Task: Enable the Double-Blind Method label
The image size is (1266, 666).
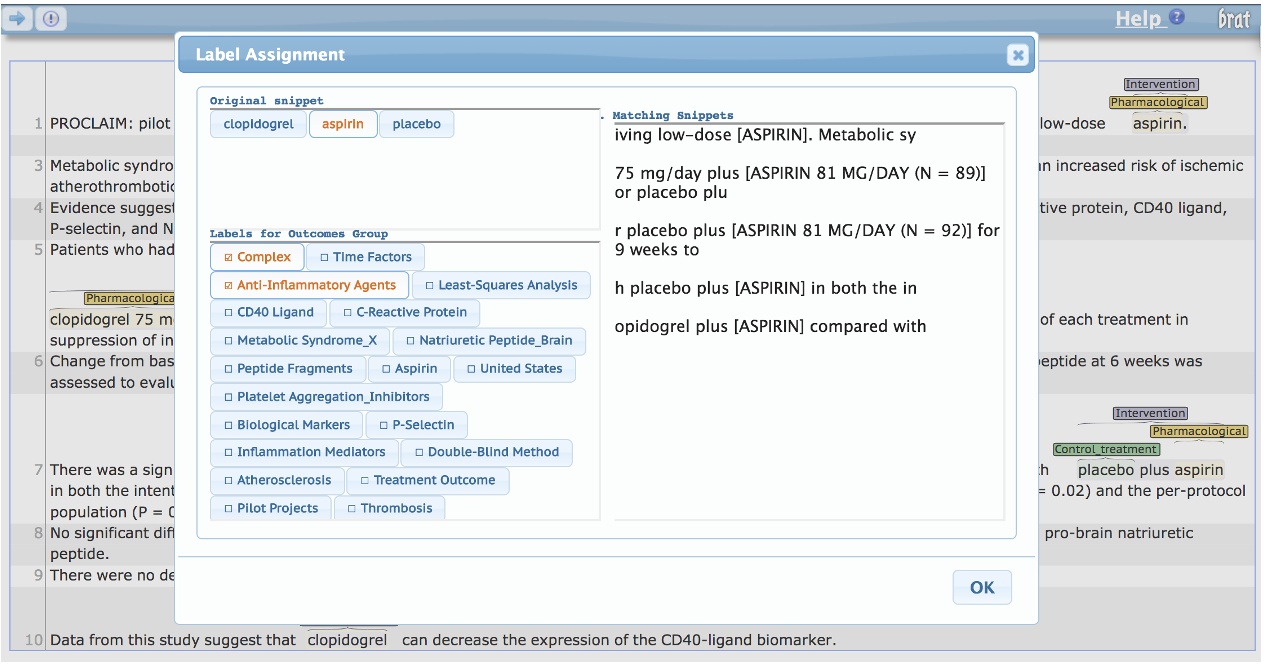Action: click(x=486, y=452)
